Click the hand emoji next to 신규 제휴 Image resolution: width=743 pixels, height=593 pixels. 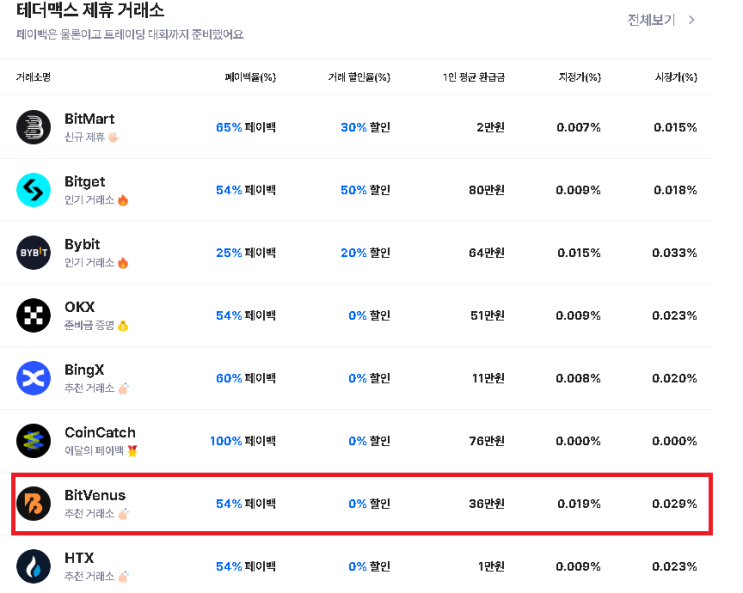tap(113, 137)
